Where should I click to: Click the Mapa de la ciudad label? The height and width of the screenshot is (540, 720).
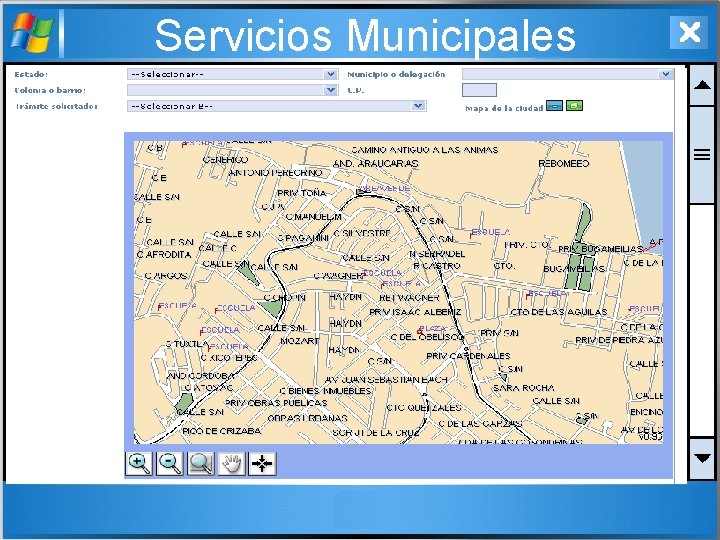click(504, 108)
